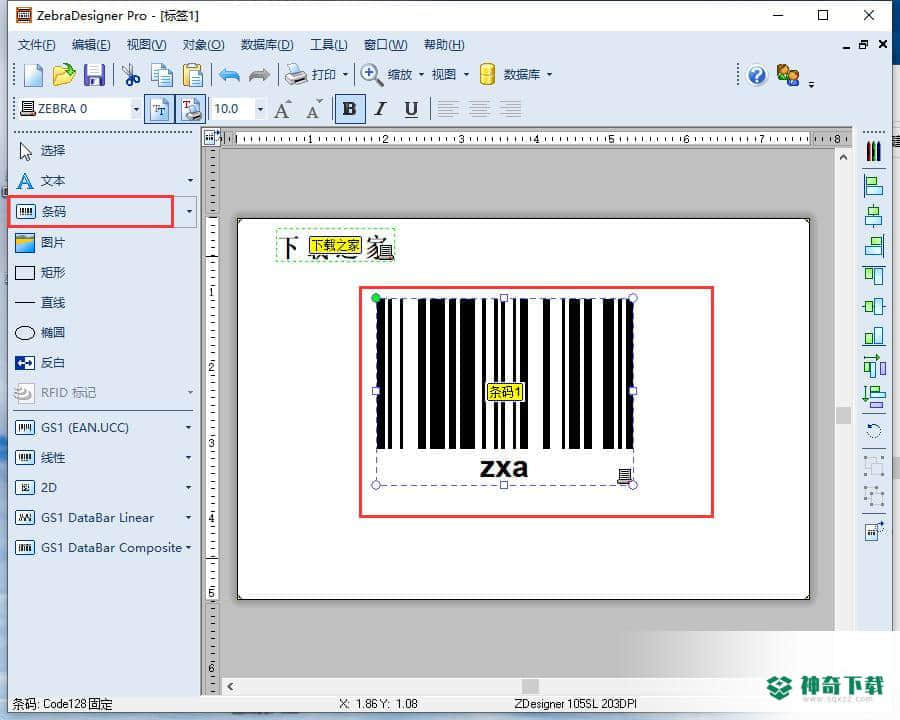
Task: Center objects horizontally using the align icon
Action: 874,216
